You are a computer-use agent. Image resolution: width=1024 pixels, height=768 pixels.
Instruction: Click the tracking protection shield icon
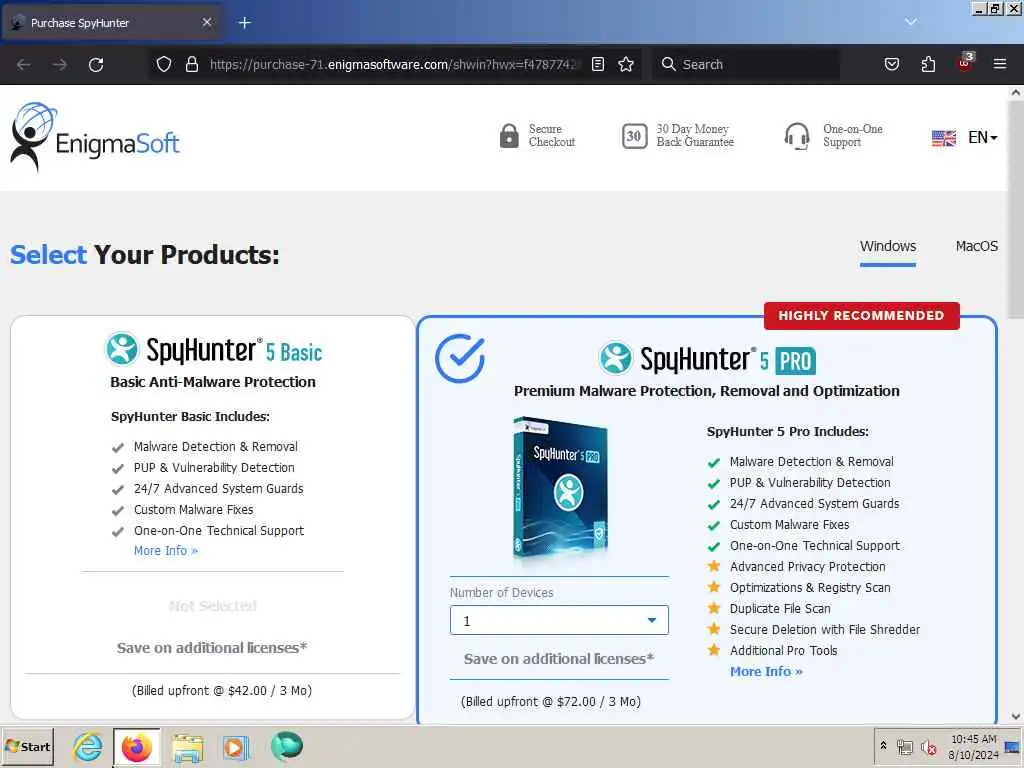[x=164, y=64]
